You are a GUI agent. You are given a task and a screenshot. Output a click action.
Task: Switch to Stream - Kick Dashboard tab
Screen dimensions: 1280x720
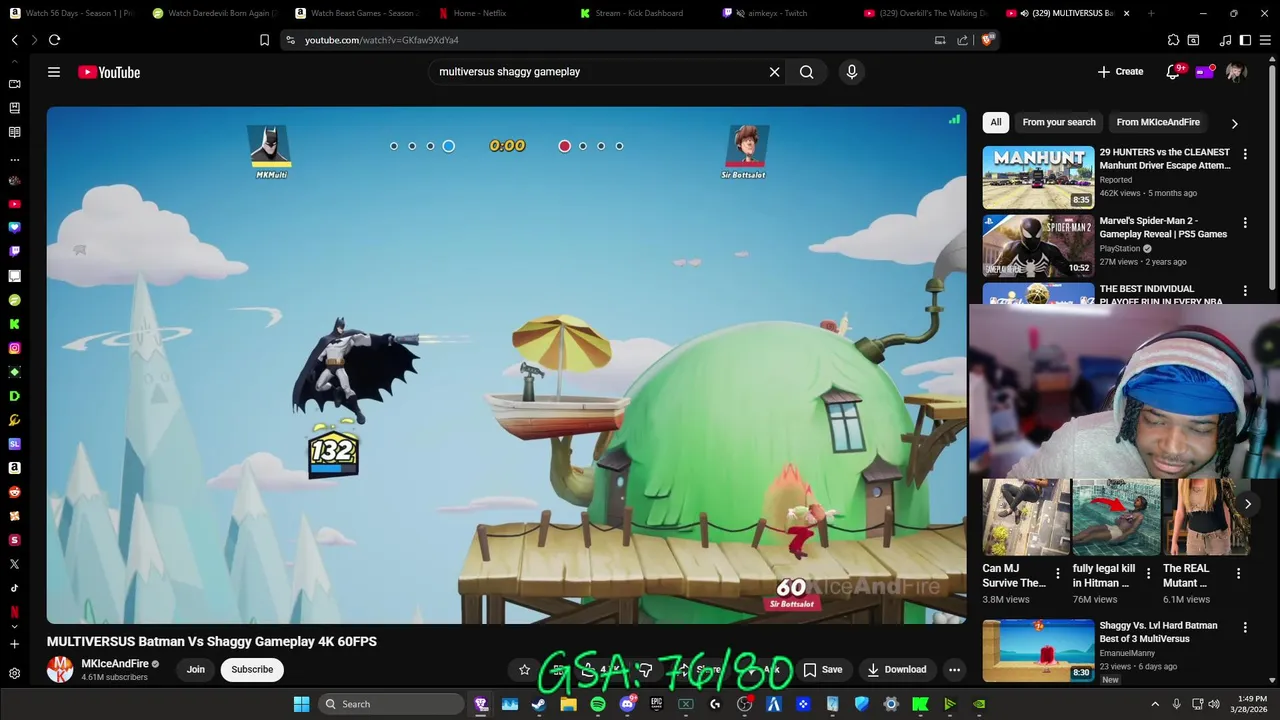tap(641, 13)
